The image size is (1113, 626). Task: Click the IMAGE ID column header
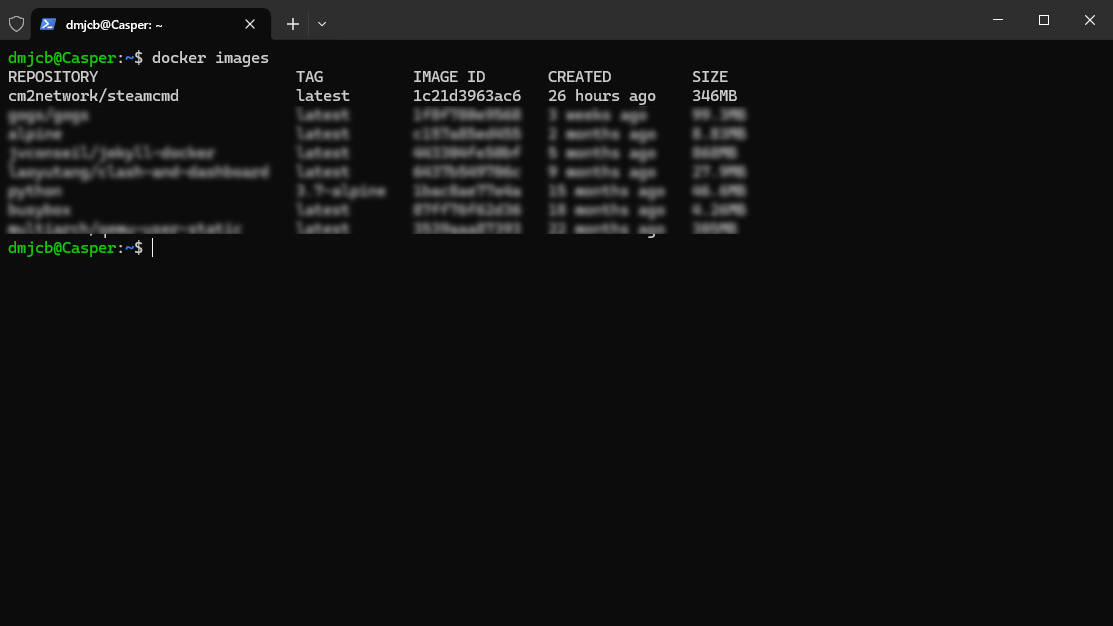point(449,77)
